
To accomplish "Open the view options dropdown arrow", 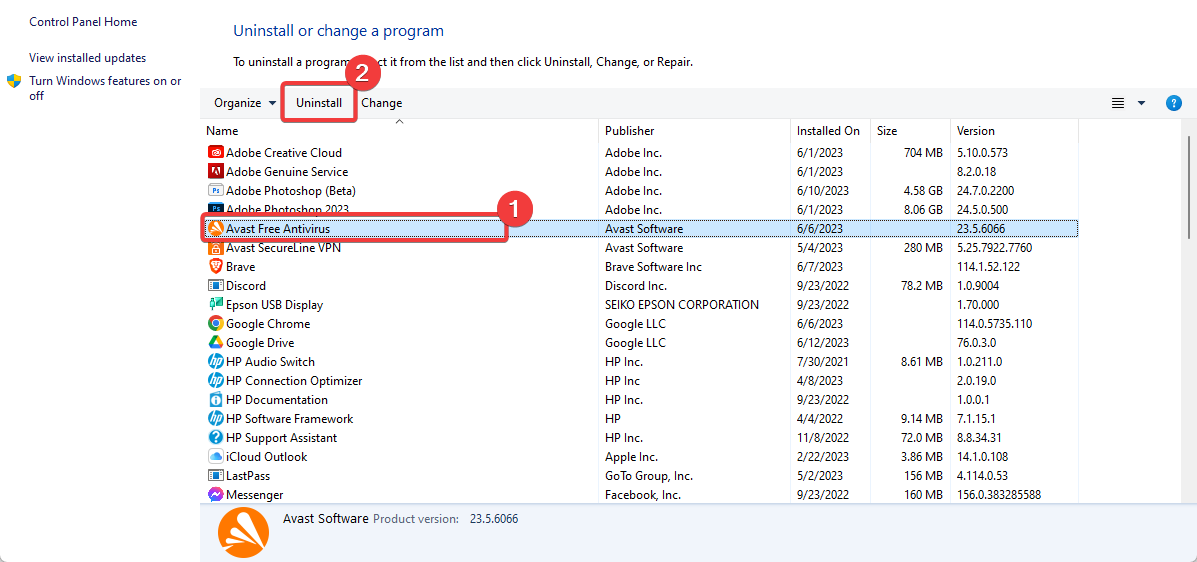I will tap(1141, 103).
